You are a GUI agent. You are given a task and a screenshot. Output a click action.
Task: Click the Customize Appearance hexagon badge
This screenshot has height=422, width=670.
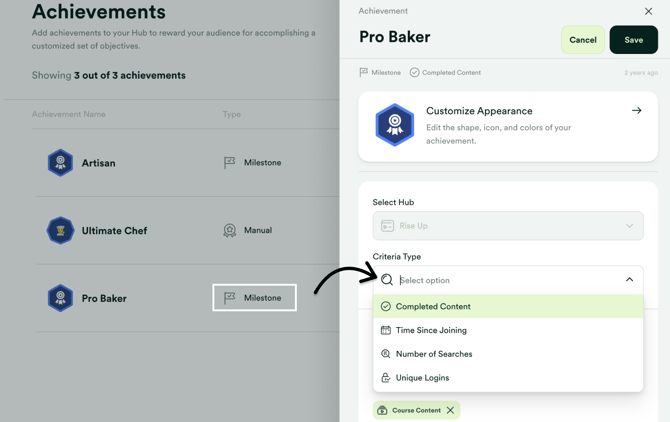click(394, 125)
